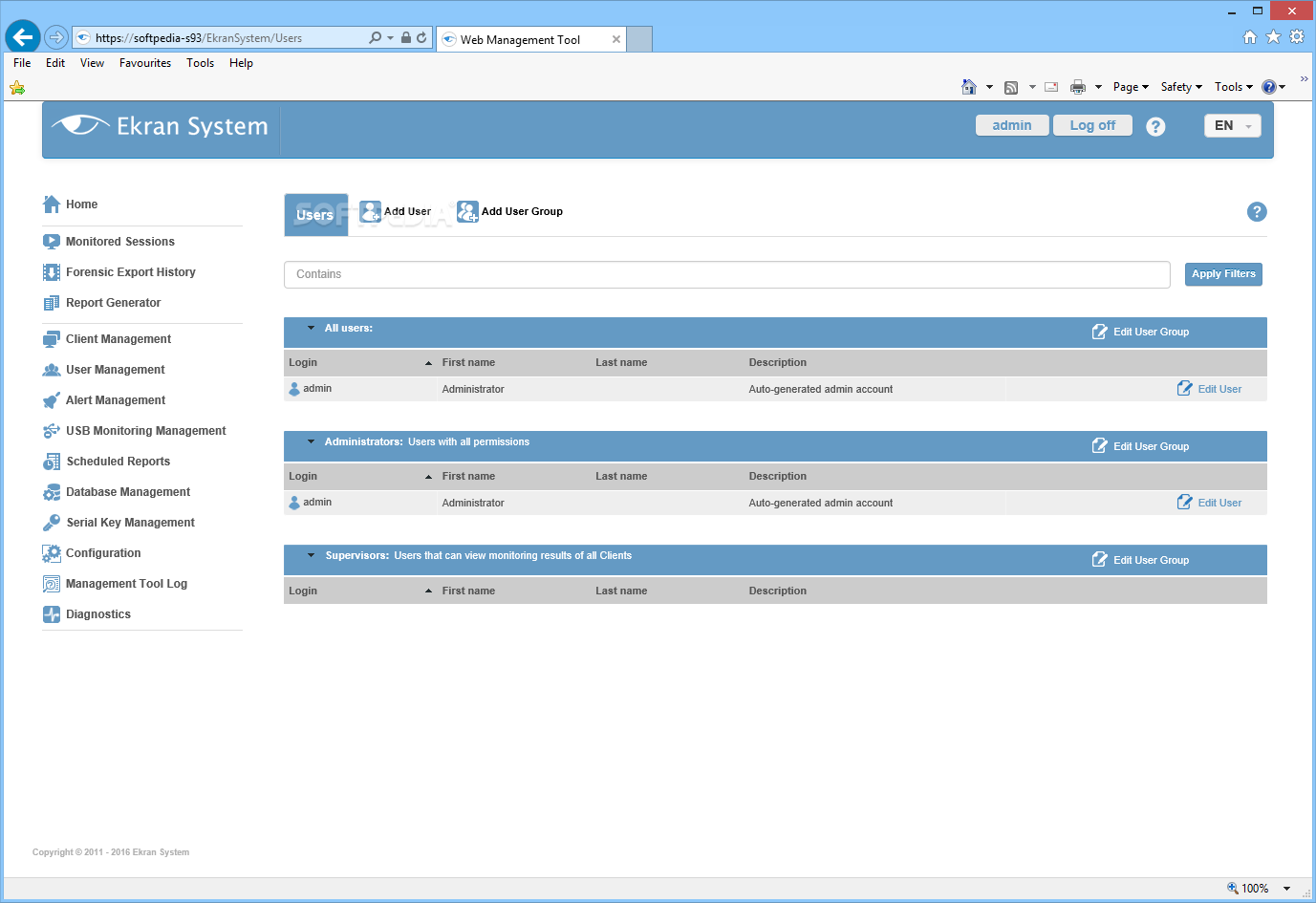
Task: Click the browser forward arrow button
Action: click(x=56, y=37)
